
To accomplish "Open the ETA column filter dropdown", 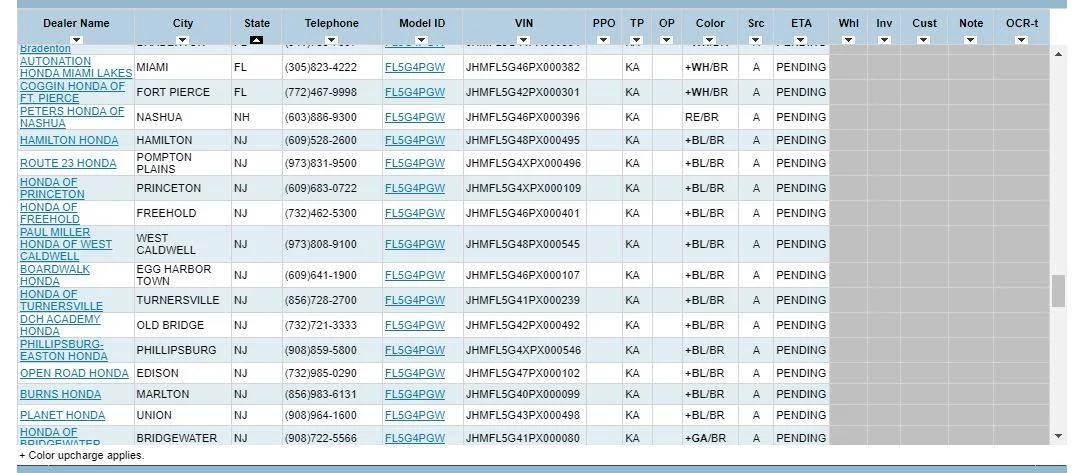I will coord(801,40).
